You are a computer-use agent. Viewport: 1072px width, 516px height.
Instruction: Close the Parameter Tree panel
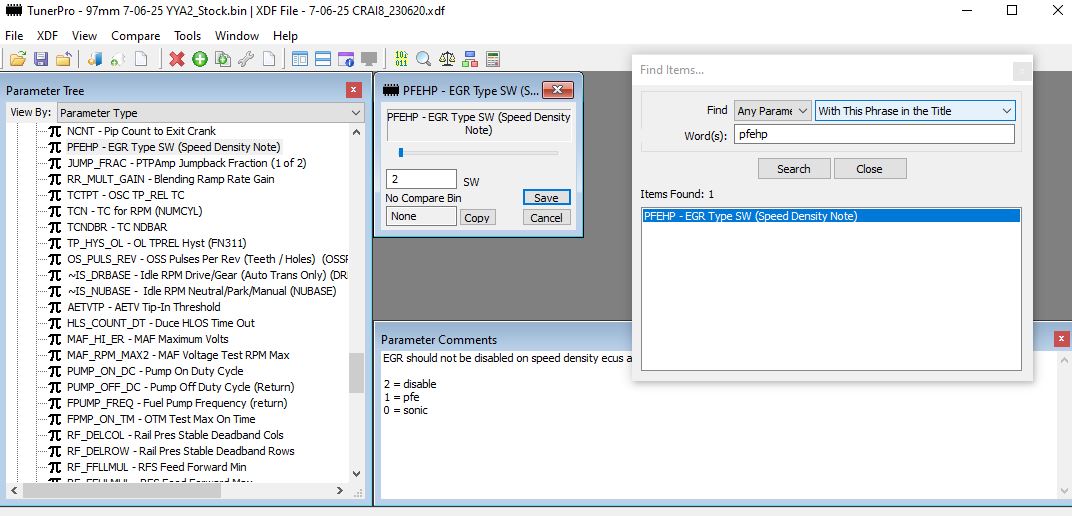354,90
